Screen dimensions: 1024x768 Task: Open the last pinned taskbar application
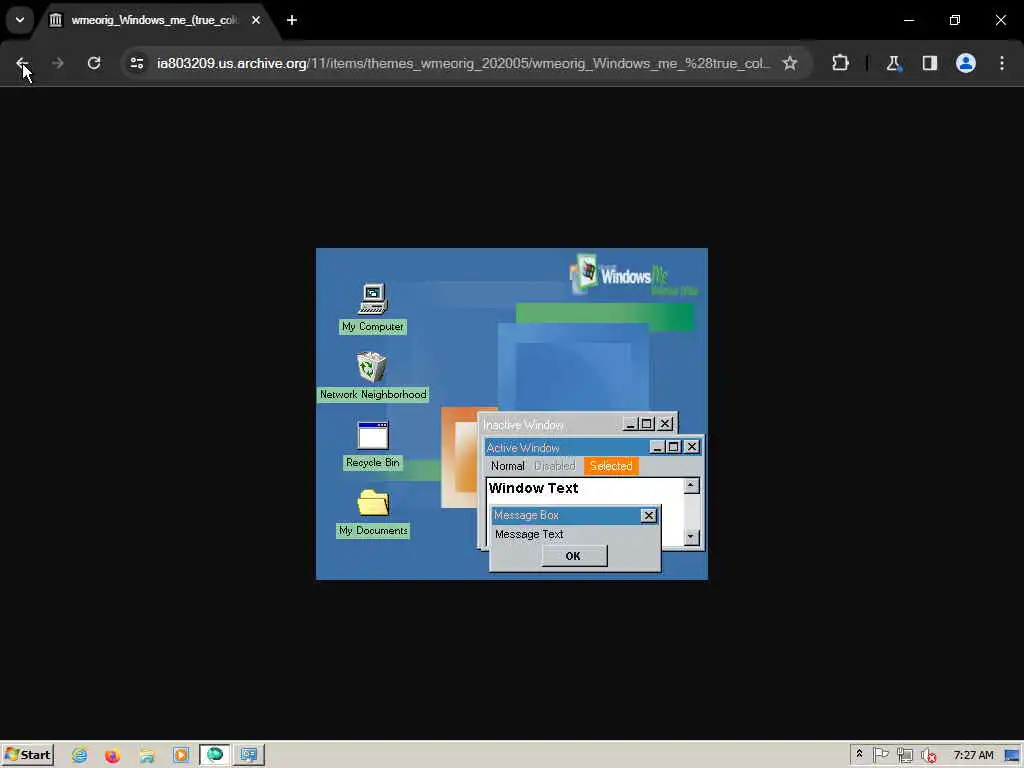[x=249, y=755]
